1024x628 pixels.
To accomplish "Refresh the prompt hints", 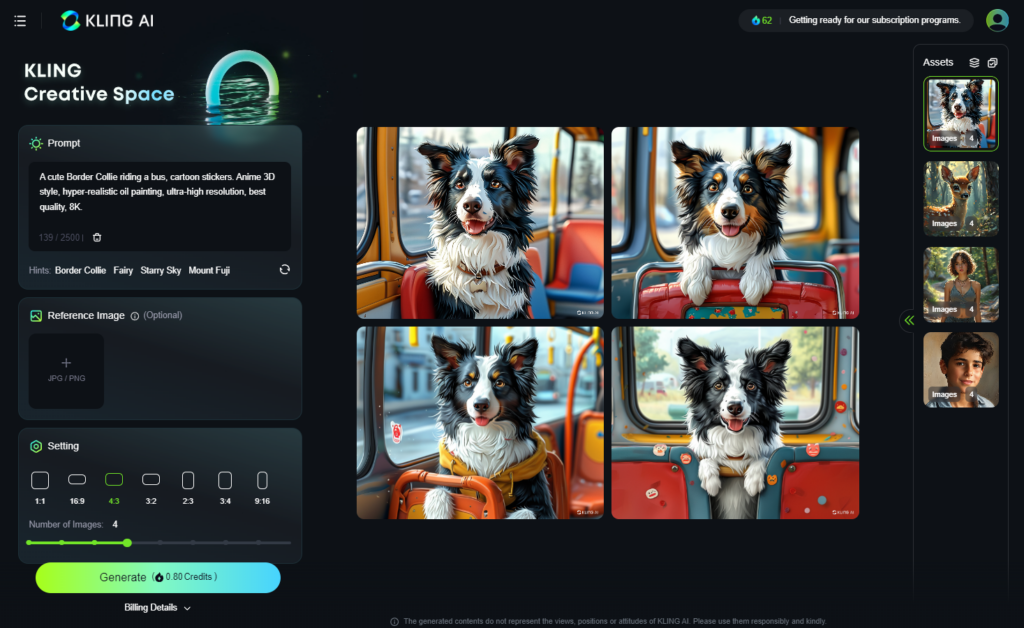I will click(285, 270).
